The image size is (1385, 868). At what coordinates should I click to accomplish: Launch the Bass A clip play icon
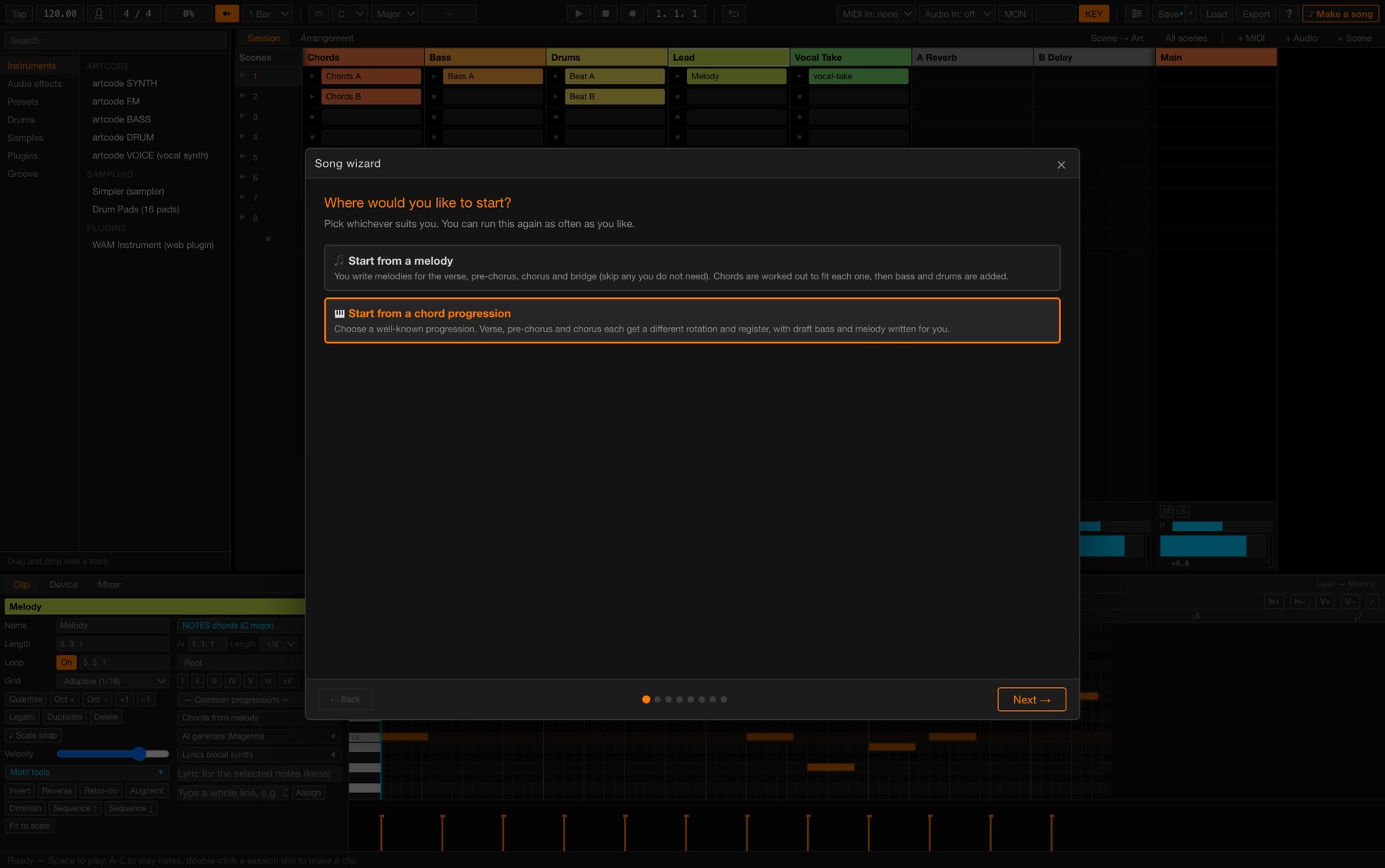click(434, 76)
